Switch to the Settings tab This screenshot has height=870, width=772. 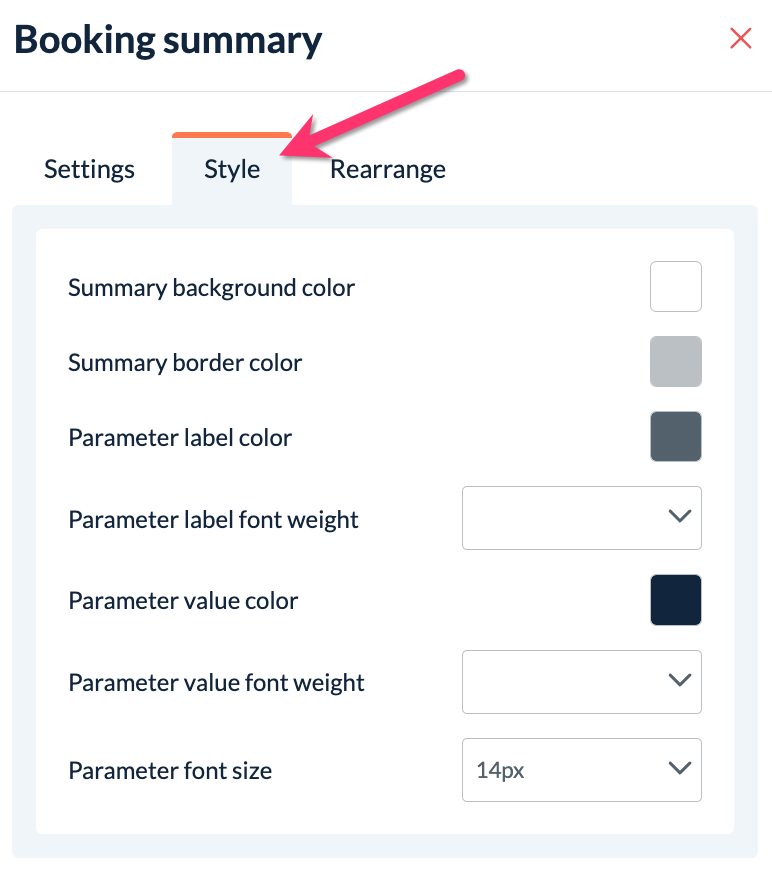89,169
